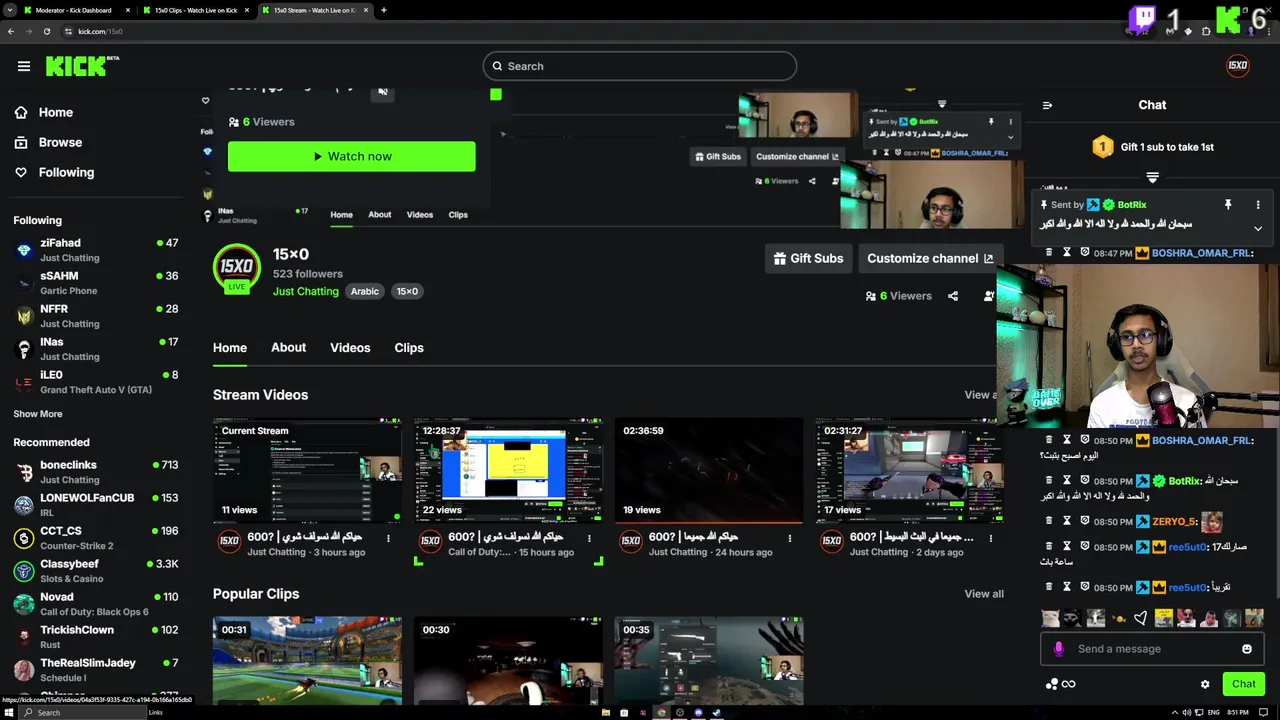
Task: Click the Arabic language tag
Action: pos(364,291)
